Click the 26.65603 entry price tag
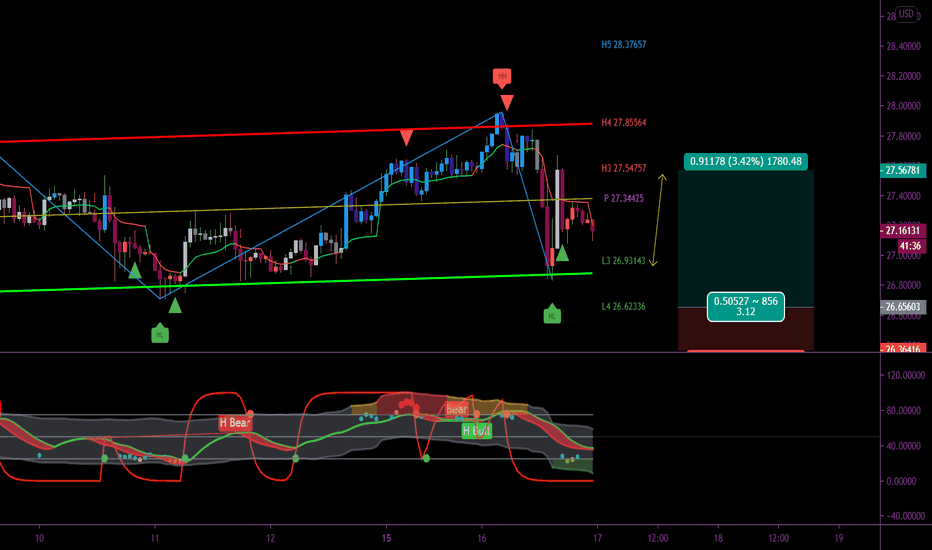Screen dimensions: 932x550 (x=902, y=307)
